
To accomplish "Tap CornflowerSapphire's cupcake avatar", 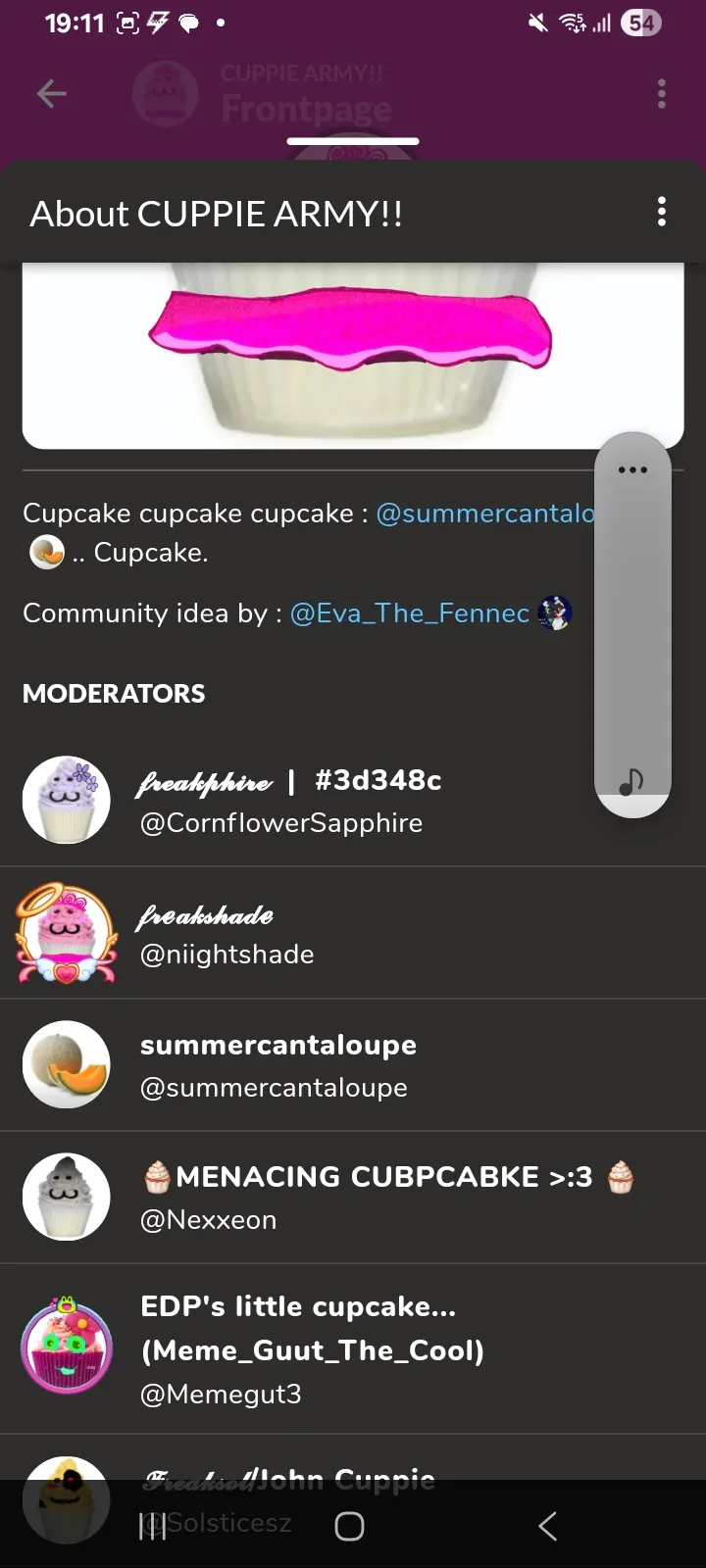I will (x=67, y=800).
